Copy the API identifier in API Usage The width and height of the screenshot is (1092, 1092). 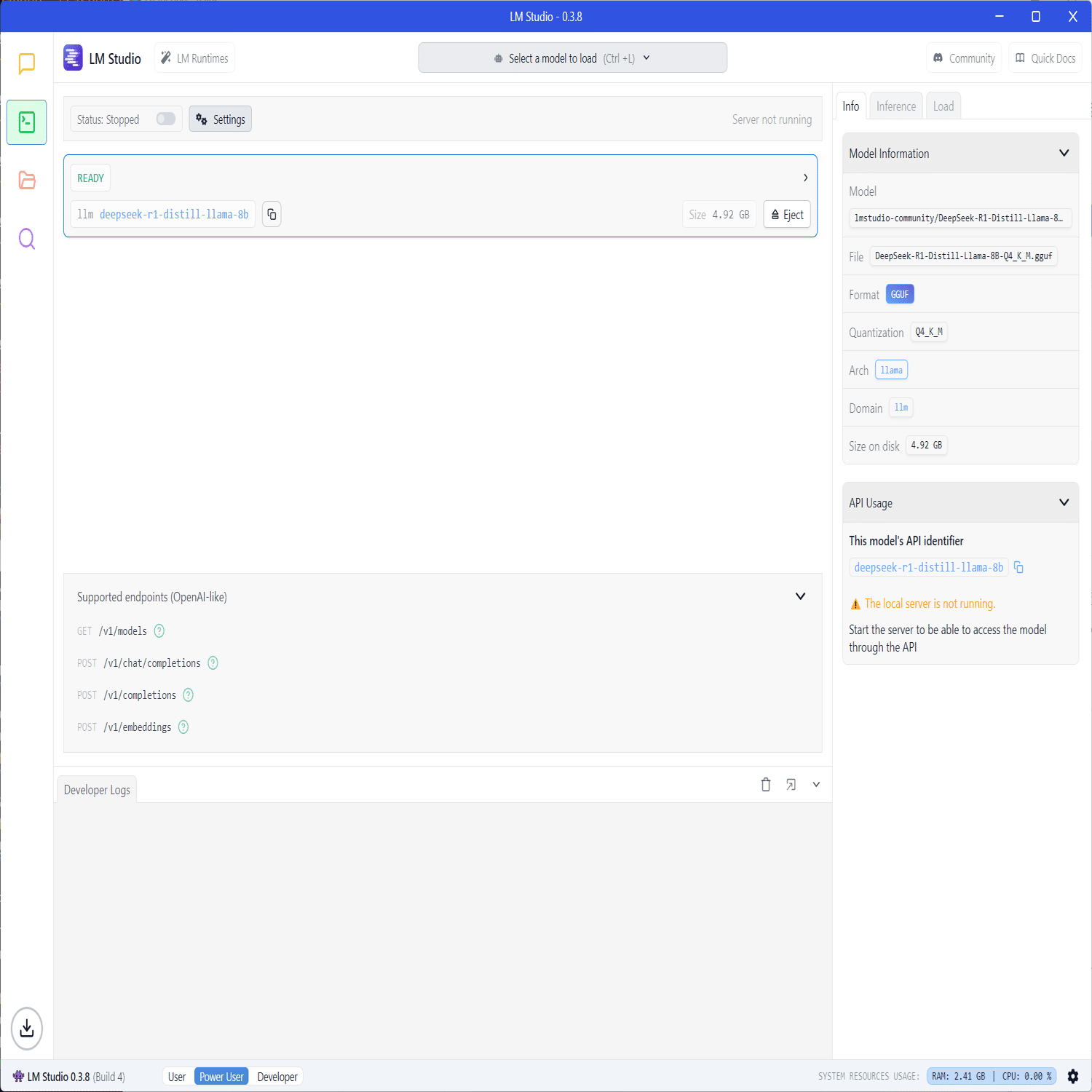tap(1019, 567)
